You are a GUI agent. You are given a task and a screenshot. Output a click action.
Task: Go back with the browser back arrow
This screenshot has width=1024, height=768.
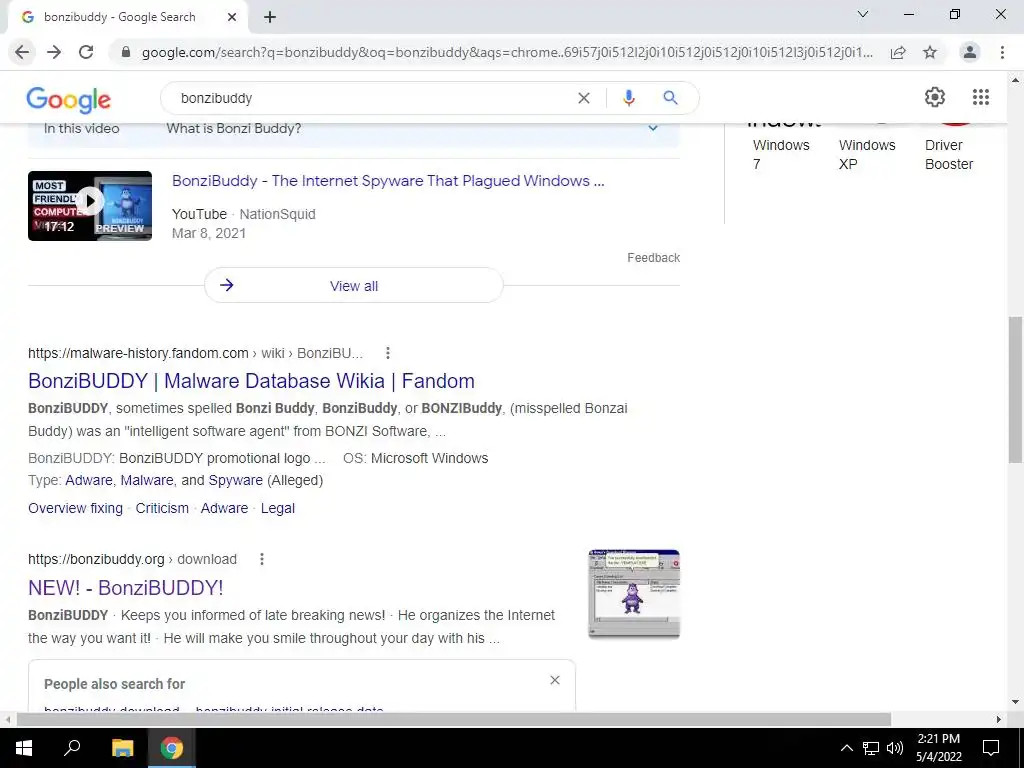pos(22,52)
